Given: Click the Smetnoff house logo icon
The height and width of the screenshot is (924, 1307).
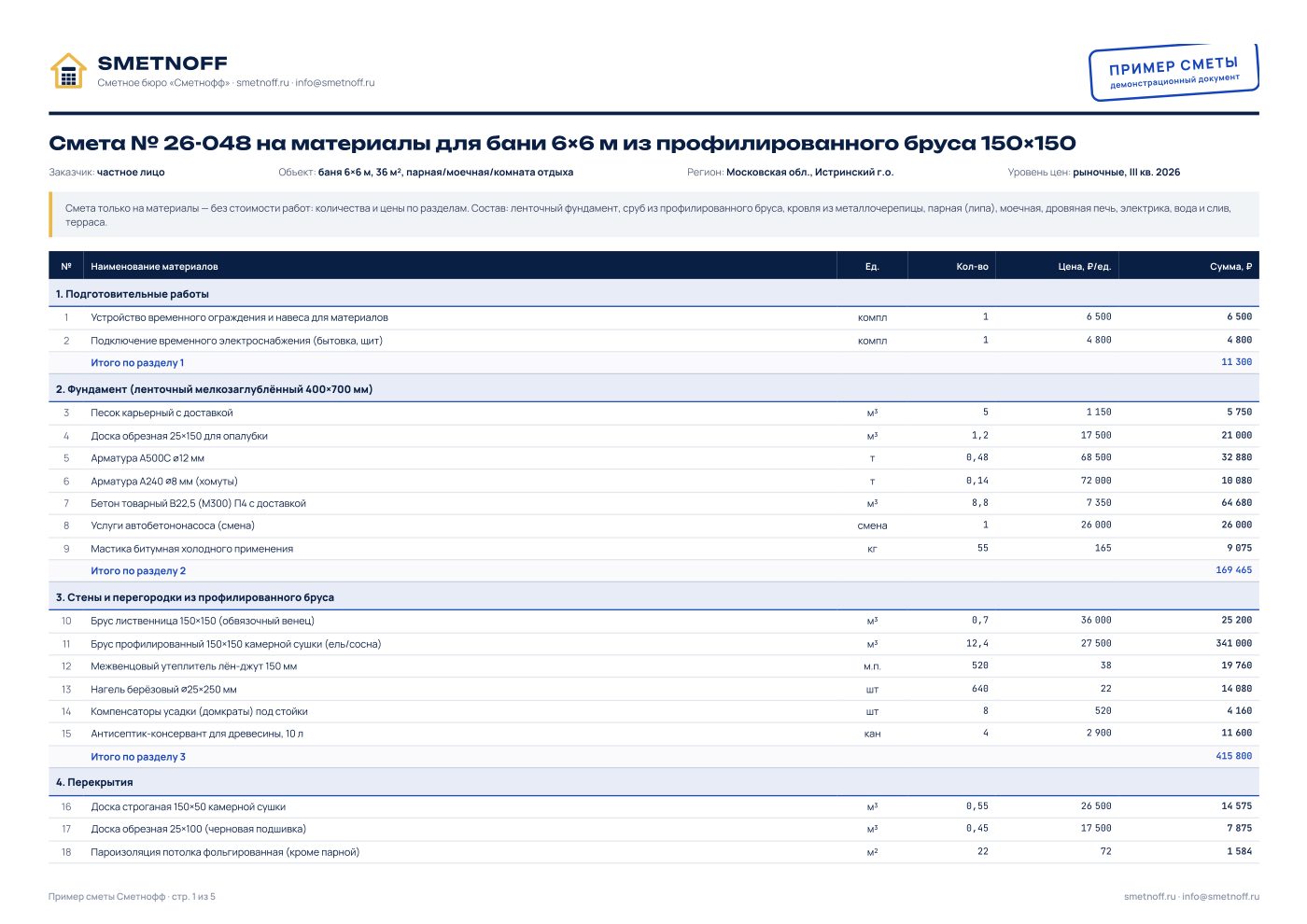Looking at the screenshot, I should tap(68, 72).
